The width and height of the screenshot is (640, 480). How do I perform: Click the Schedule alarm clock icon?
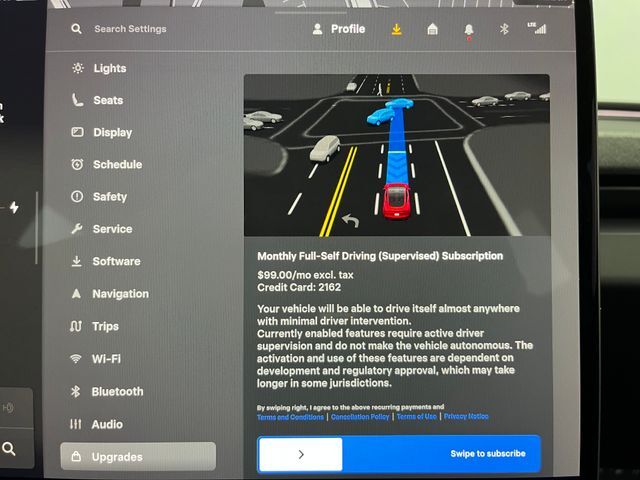77,164
